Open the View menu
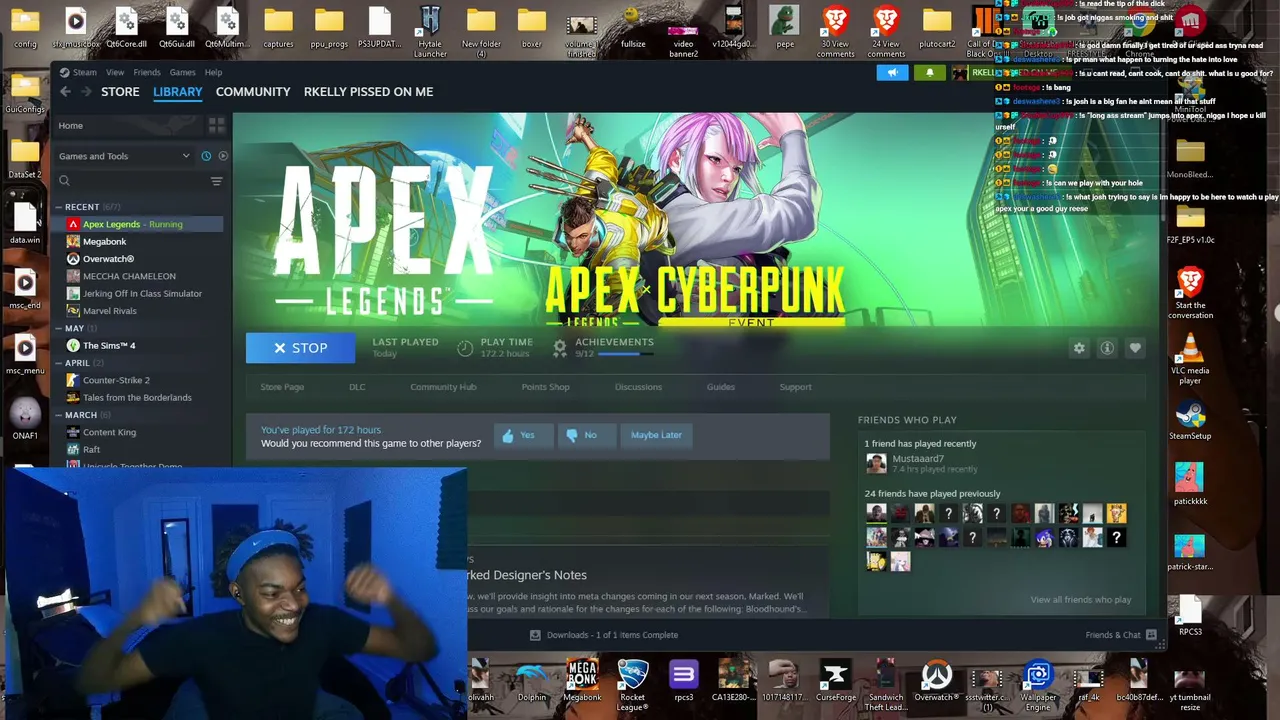The width and height of the screenshot is (1280, 720). [115, 72]
